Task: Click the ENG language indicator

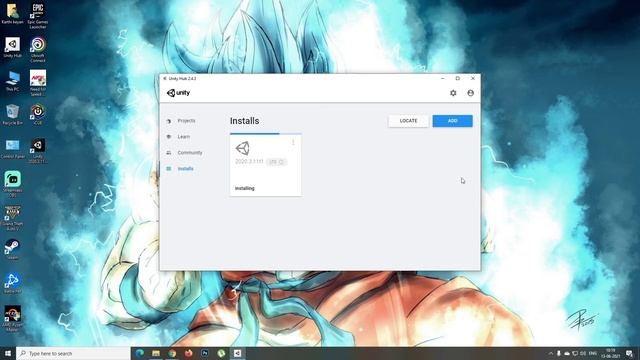Action: pos(593,353)
